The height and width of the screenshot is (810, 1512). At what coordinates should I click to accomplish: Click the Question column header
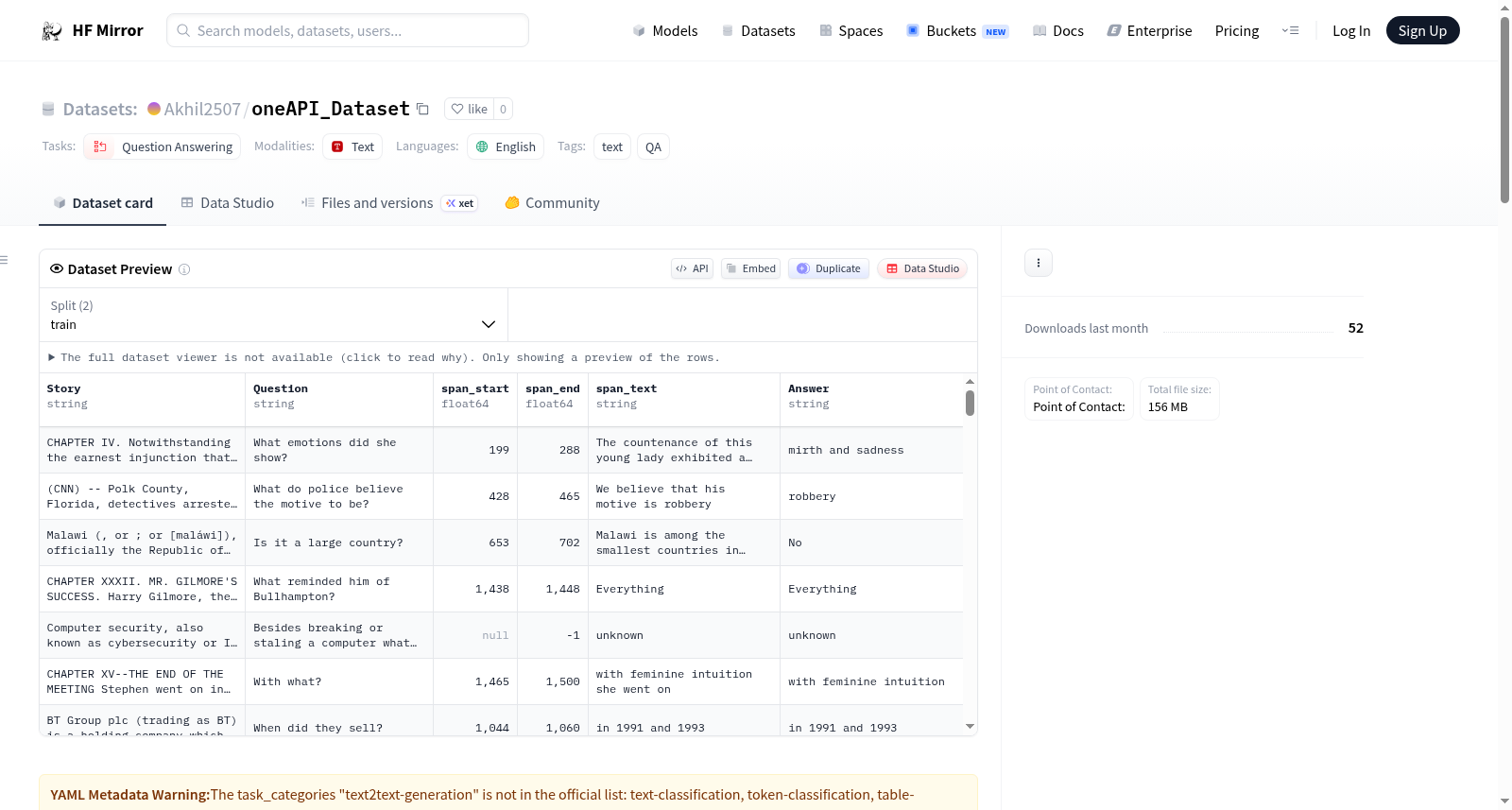point(339,397)
